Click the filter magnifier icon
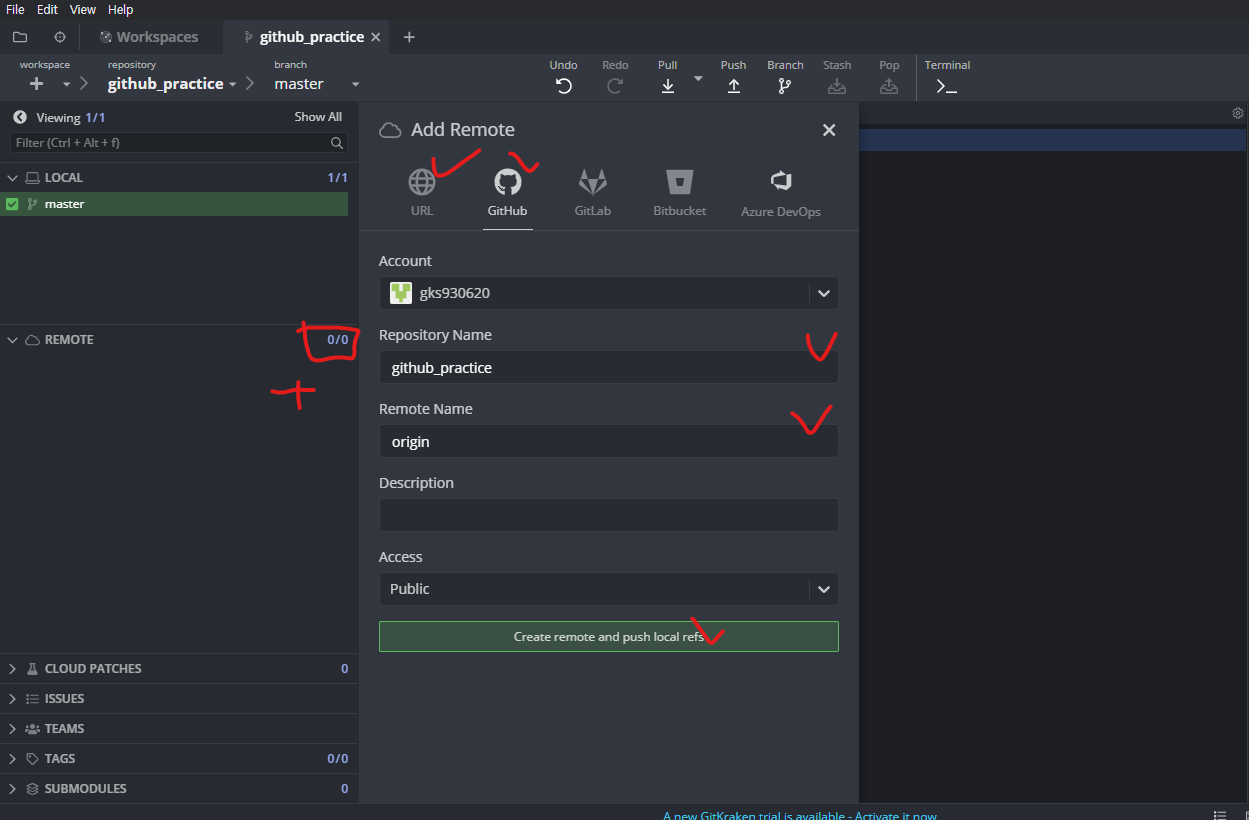The height and width of the screenshot is (820, 1249). 337,143
